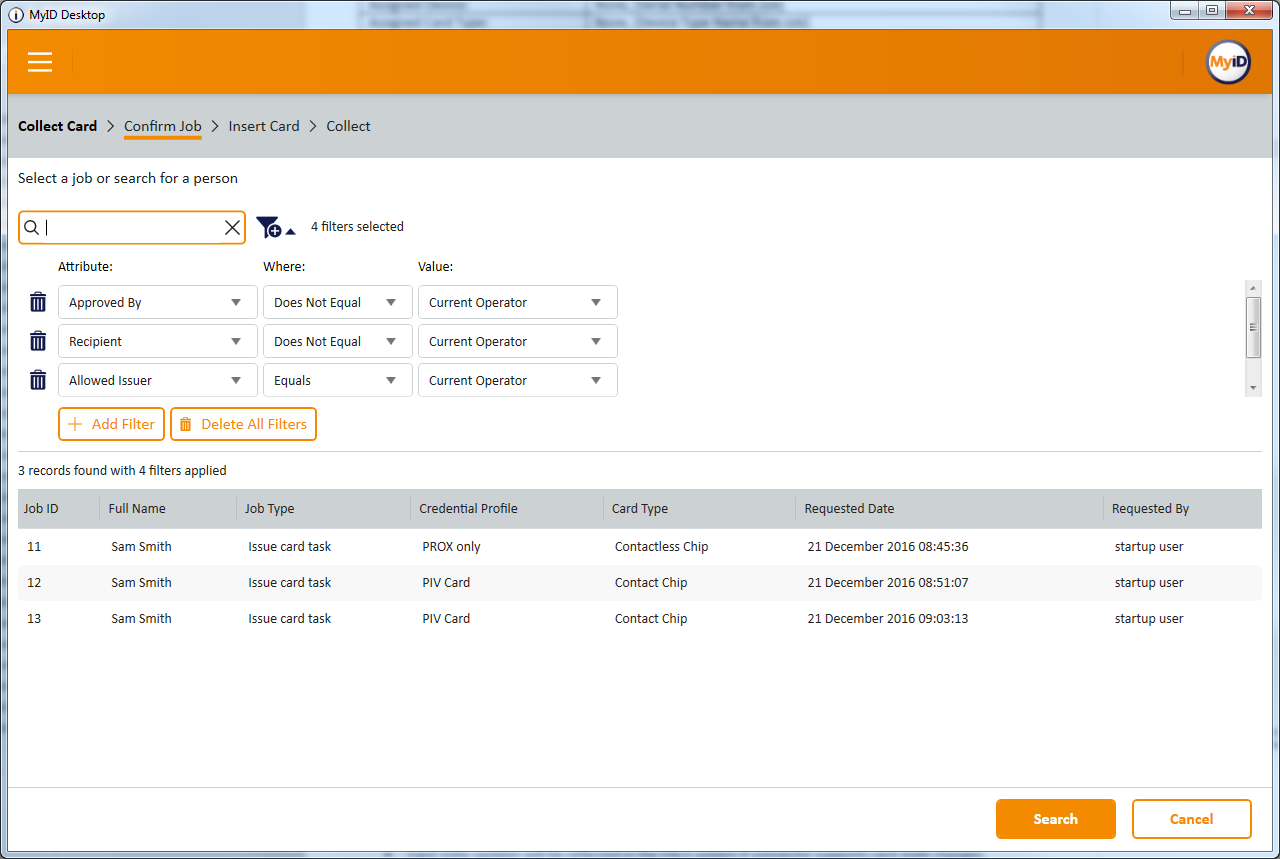Remove the Recipient filter via trash icon

pos(38,341)
